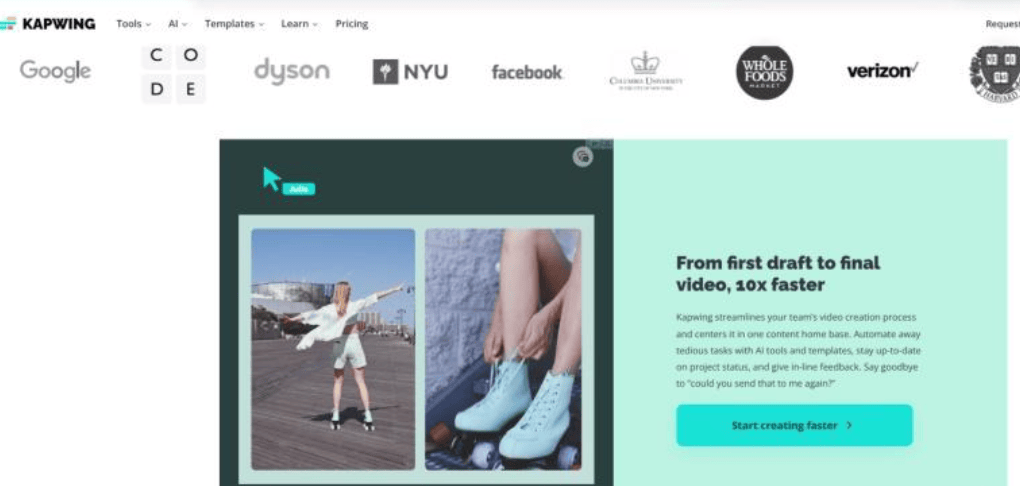Click the dyson logo
This screenshot has height=486, width=1020.
(292, 71)
